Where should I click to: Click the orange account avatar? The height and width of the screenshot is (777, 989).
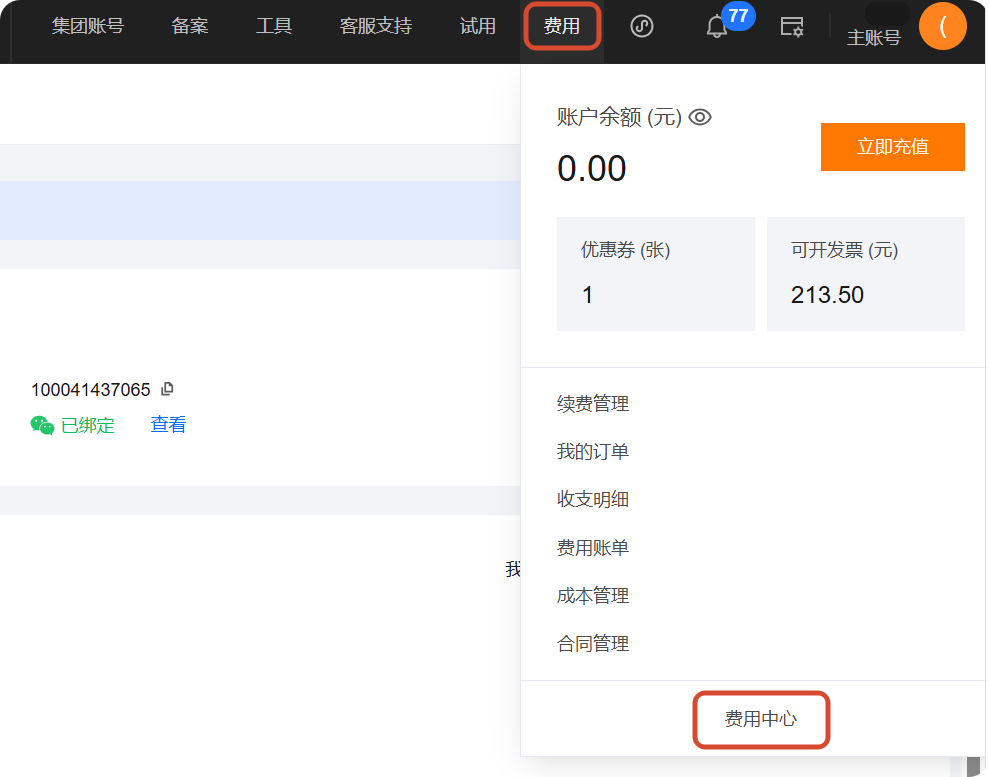coord(942,26)
